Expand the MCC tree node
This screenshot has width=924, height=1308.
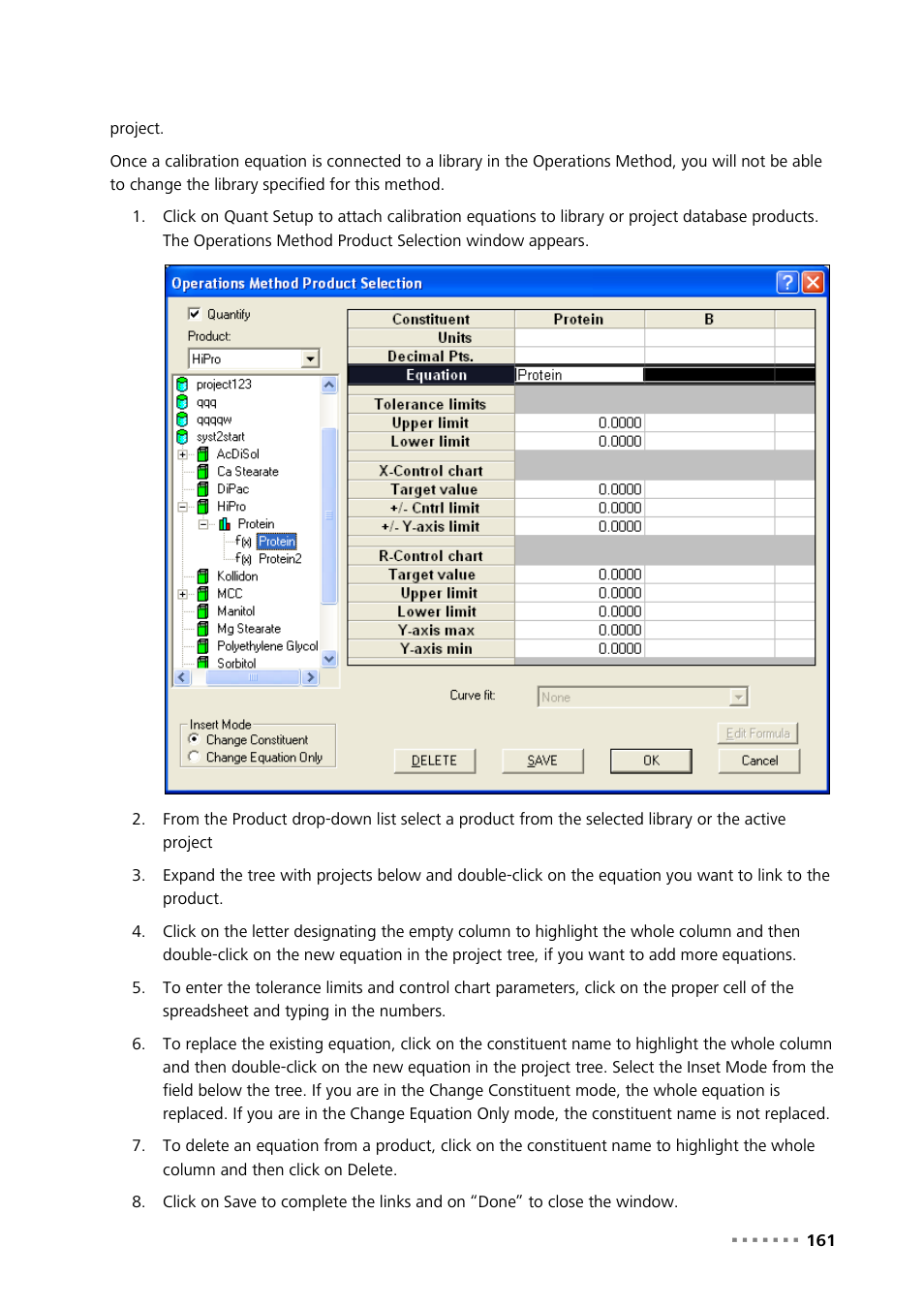click(x=182, y=594)
